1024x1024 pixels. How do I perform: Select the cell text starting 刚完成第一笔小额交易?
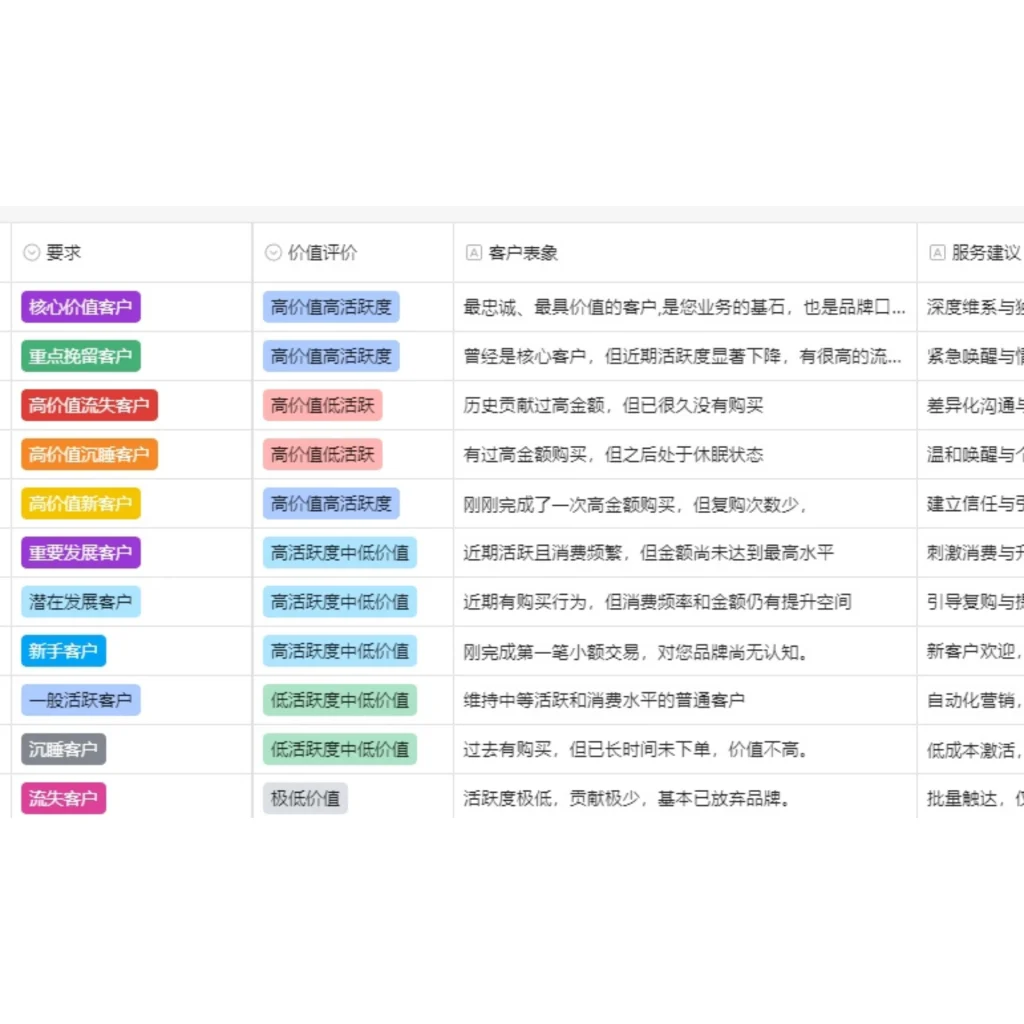coord(636,652)
